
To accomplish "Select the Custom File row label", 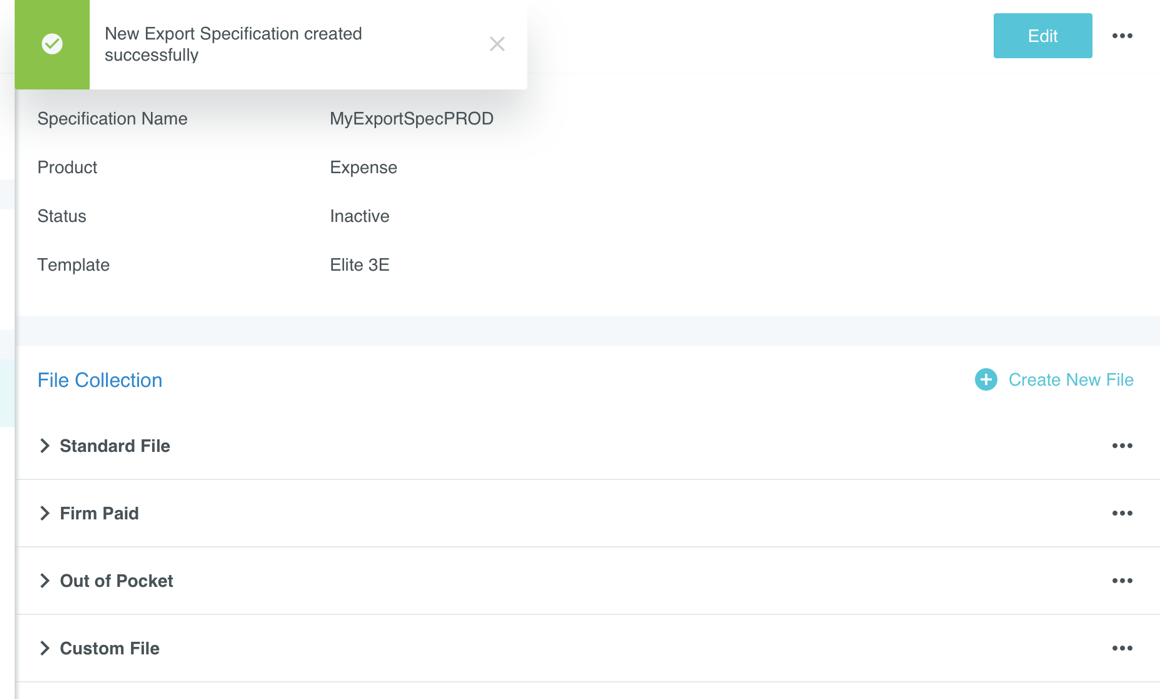I will click(109, 648).
